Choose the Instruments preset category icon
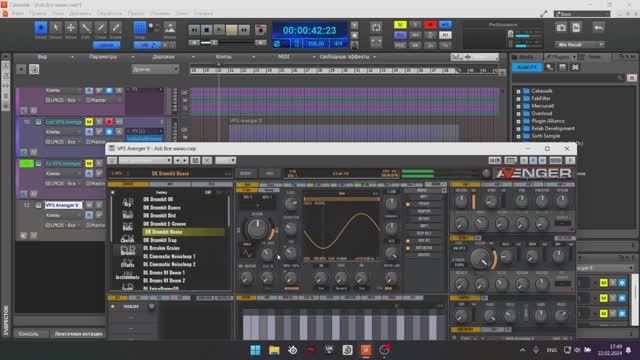Image resolution: width=640 pixels, height=360 pixels. coord(127,275)
